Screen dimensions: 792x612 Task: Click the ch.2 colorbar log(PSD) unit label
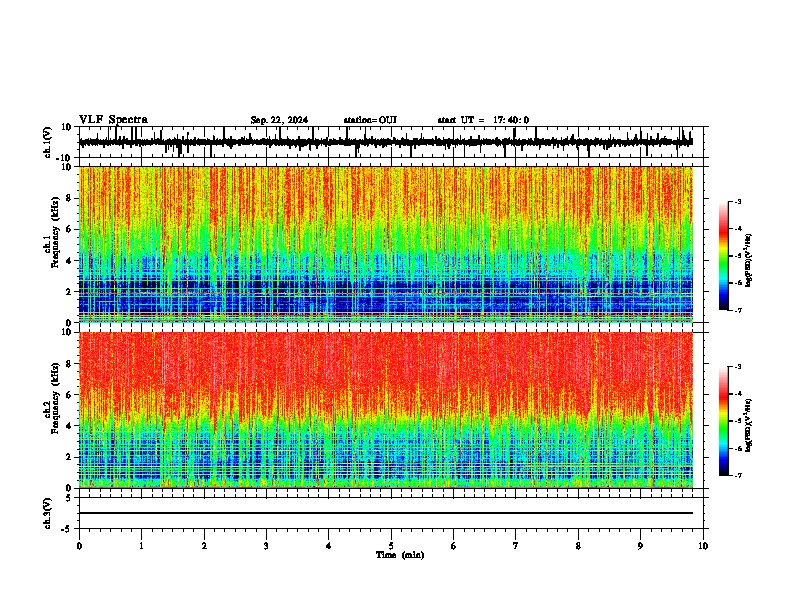pyautogui.click(x=749, y=425)
